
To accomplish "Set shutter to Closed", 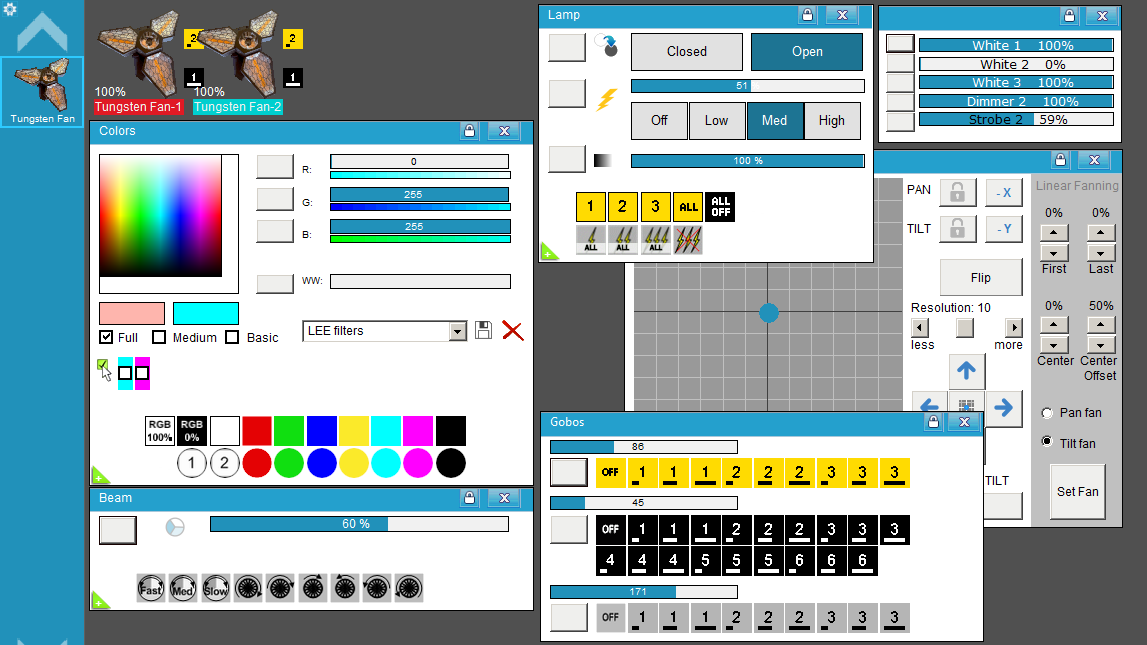I will 687,52.
